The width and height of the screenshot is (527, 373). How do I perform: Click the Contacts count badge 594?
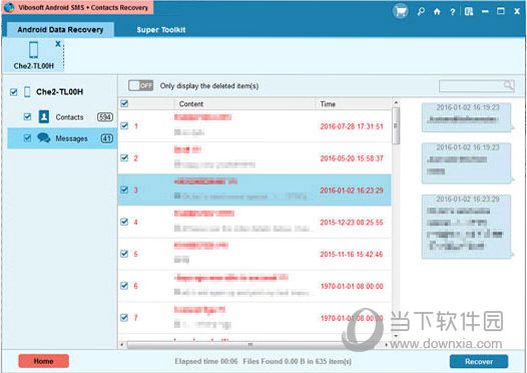[x=105, y=117]
